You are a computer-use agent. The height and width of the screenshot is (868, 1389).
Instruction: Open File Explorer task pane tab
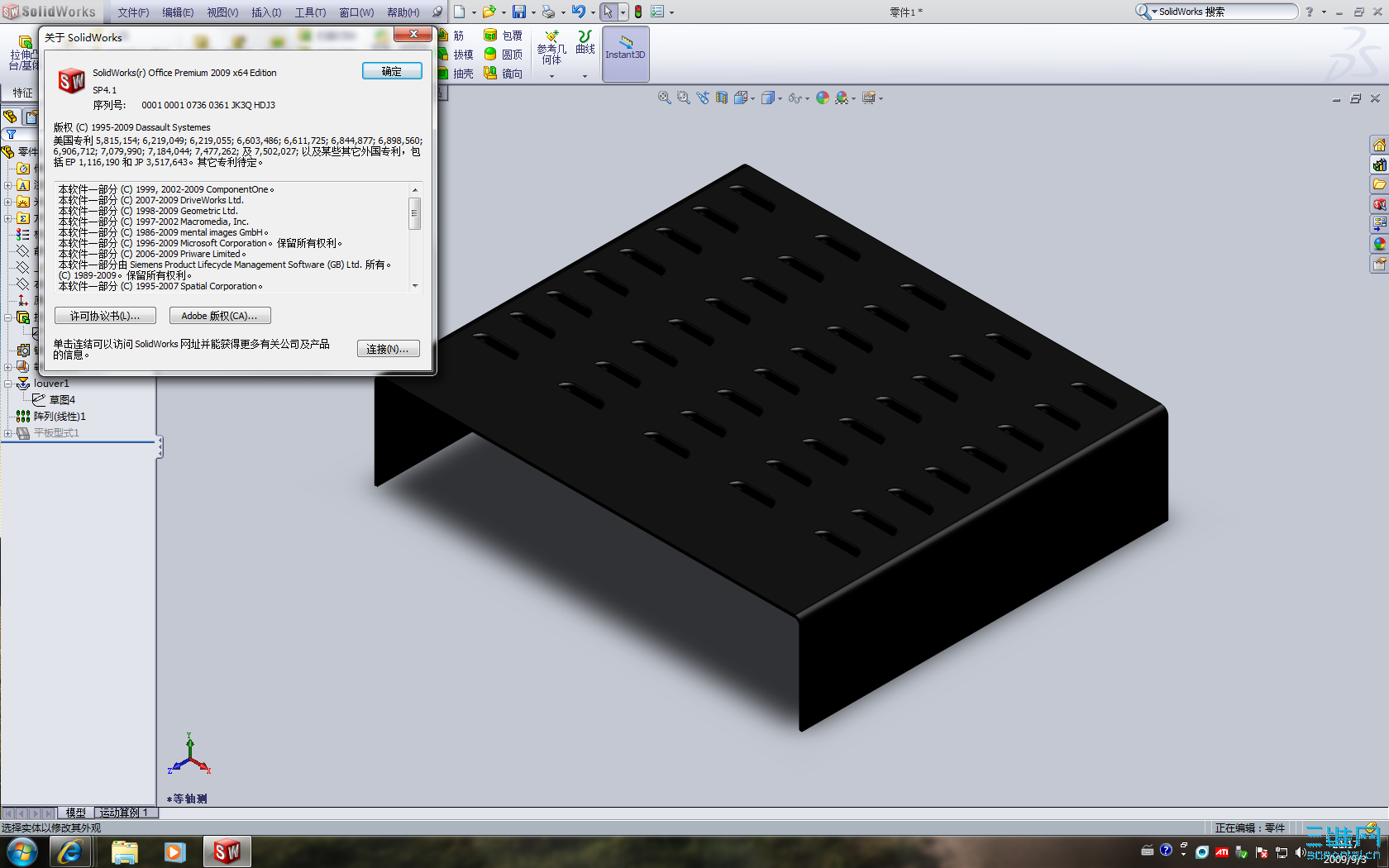pyautogui.click(x=1379, y=184)
